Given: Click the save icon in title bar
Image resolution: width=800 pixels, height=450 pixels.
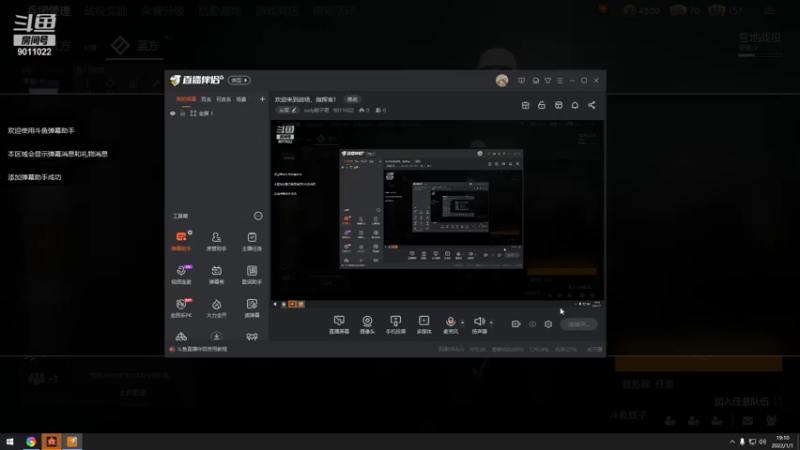Looking at the screenshot, I should point(536,81).
